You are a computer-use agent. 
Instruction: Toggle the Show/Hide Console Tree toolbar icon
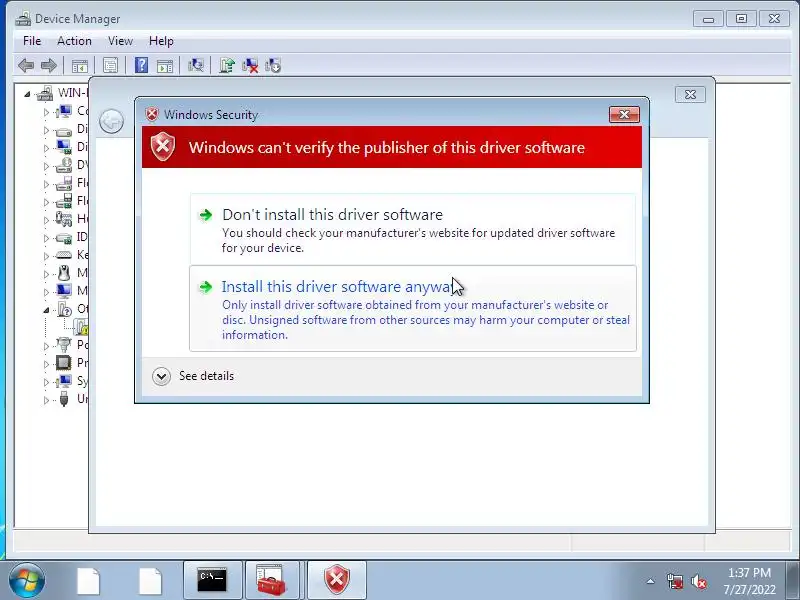(80, 65)
